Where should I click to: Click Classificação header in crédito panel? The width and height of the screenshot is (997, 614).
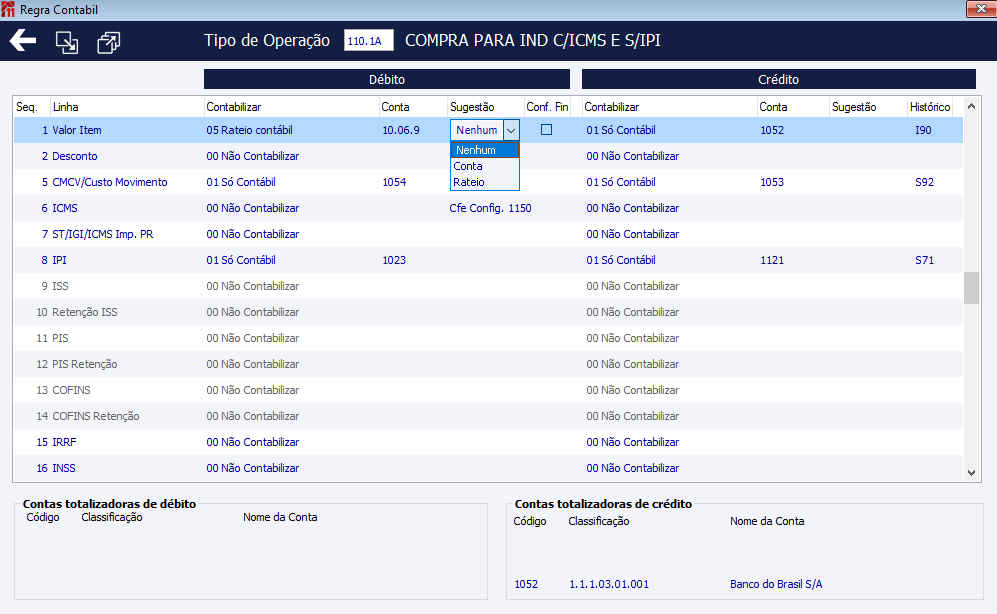click(x=599, y=521)
